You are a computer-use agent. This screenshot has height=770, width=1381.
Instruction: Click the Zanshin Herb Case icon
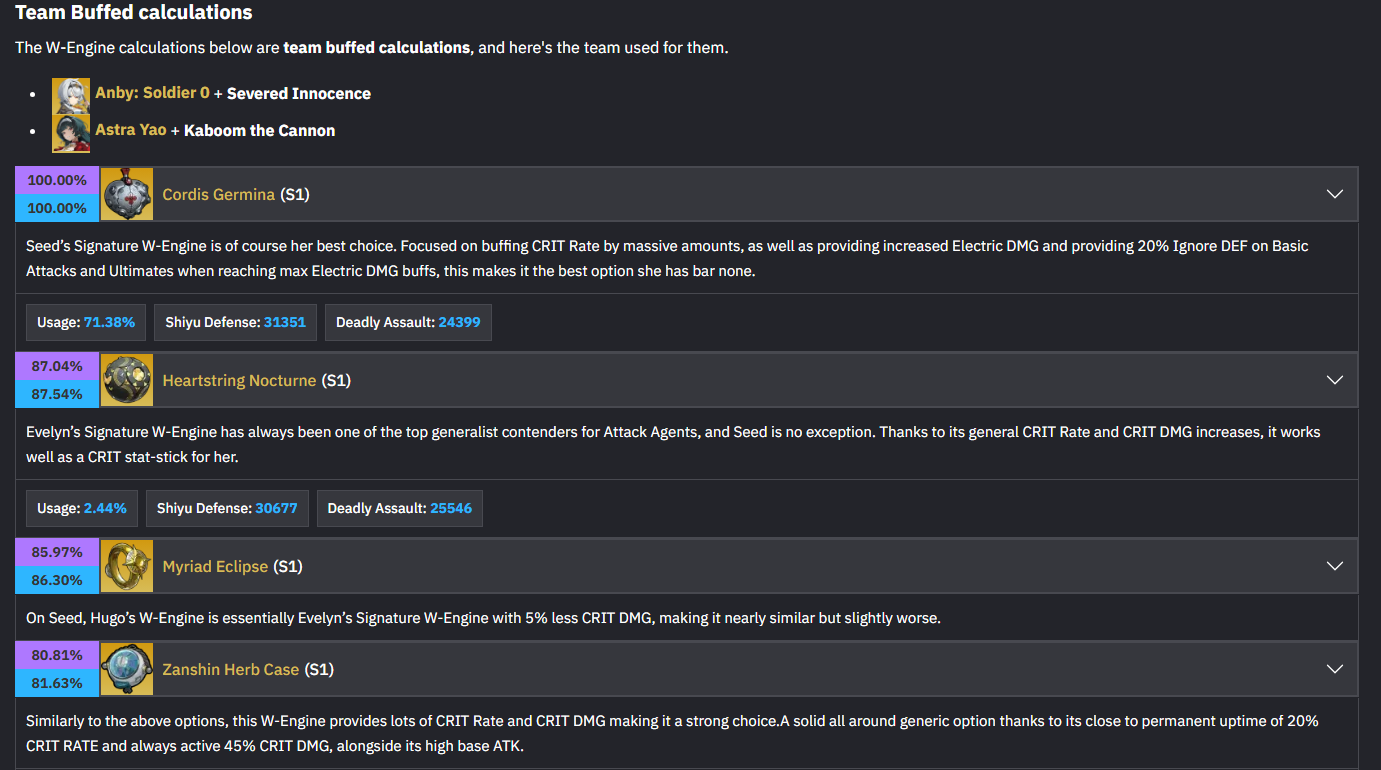(x=127, y=669)
